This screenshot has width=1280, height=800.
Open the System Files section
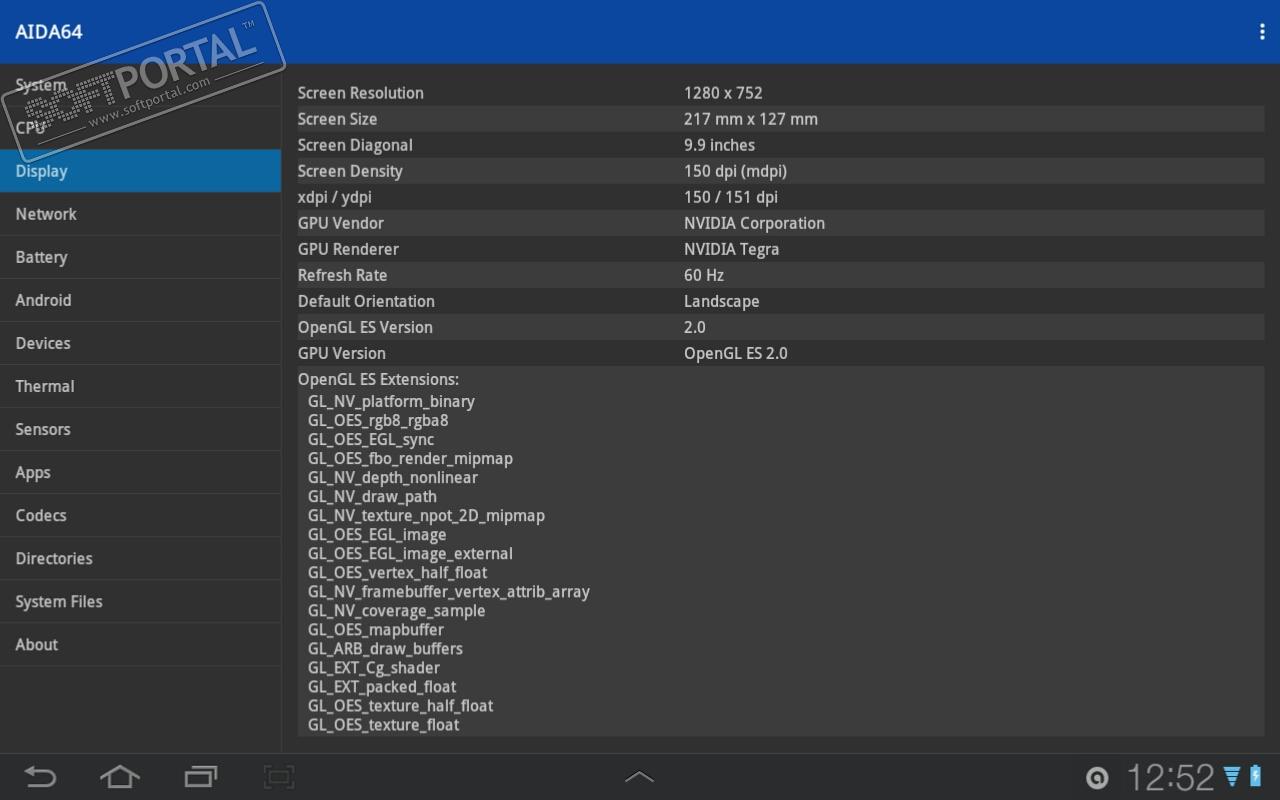pos(140,601)
